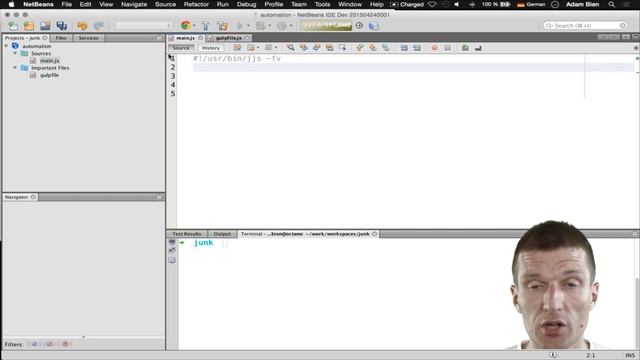
Task: Open macOS Spotlight search icon
Action: (x=611, y=4)
